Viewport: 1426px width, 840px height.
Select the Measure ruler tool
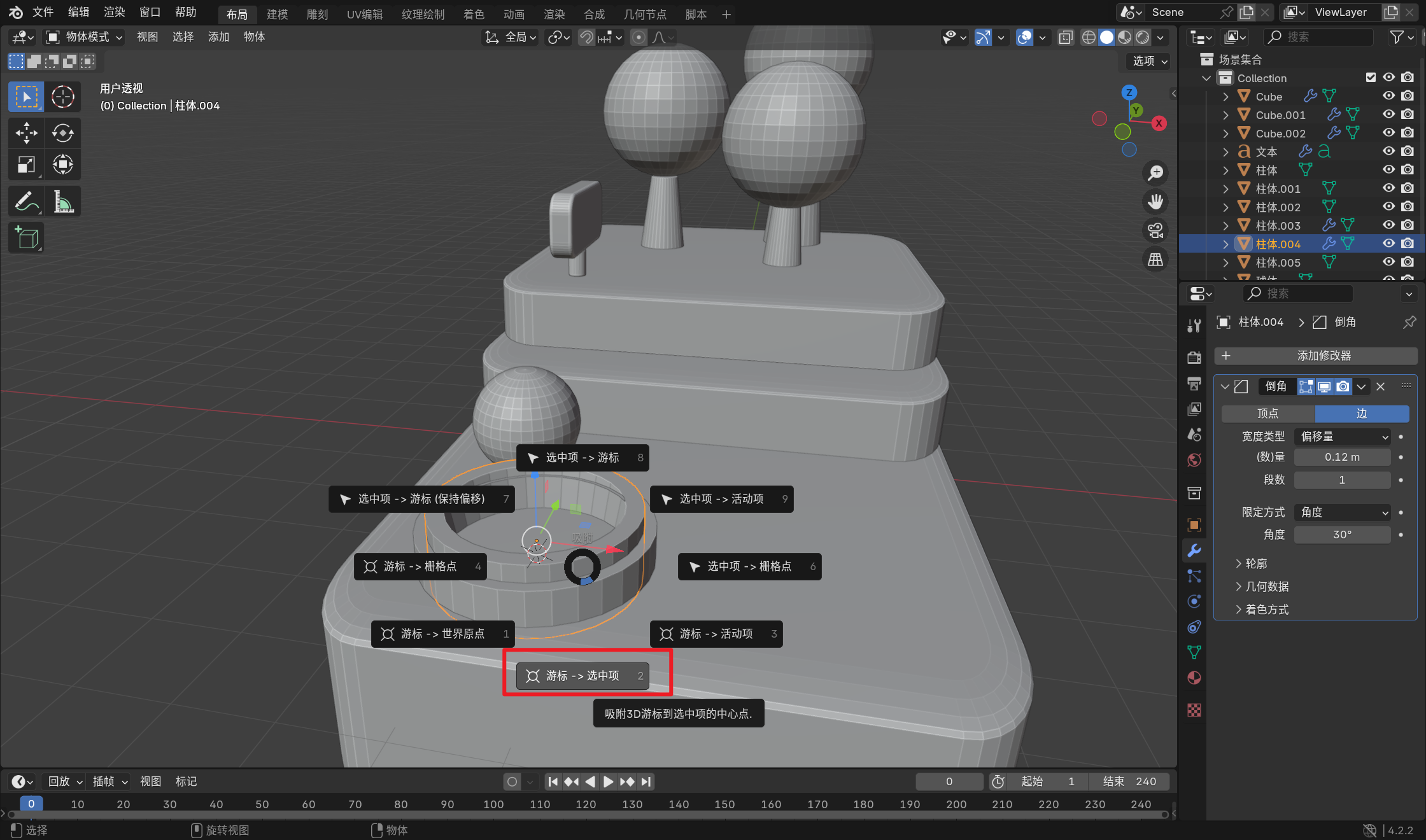point(62,202)
